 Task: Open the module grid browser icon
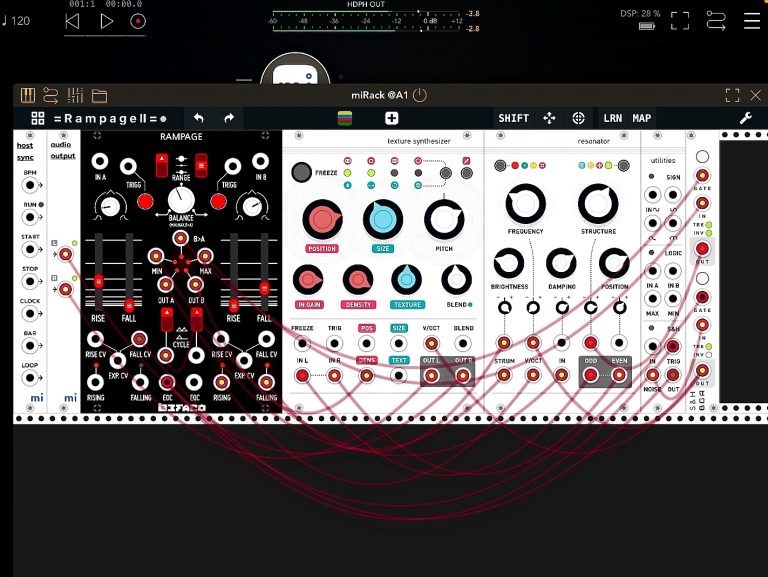38,118
